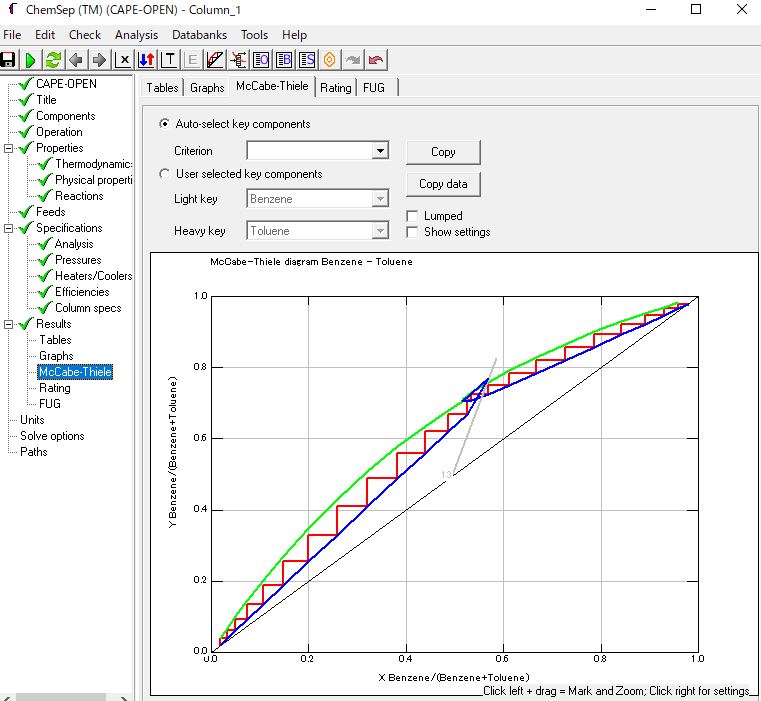Viewport: 761px width, 701px height.
Task: Select Units in the tree
Action: pos(32,420)
